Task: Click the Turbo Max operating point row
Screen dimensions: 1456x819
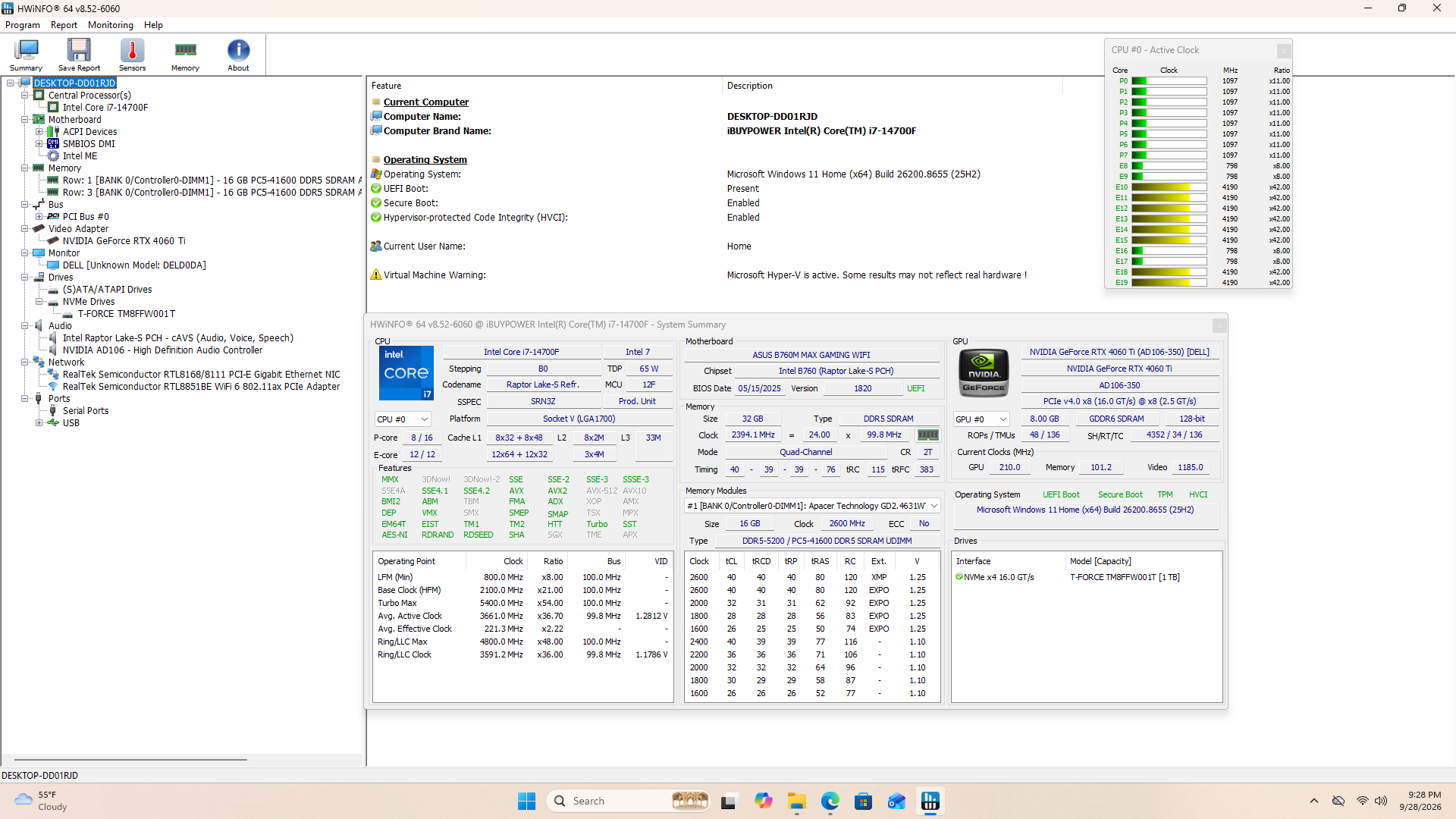Action: click(522, 603)
